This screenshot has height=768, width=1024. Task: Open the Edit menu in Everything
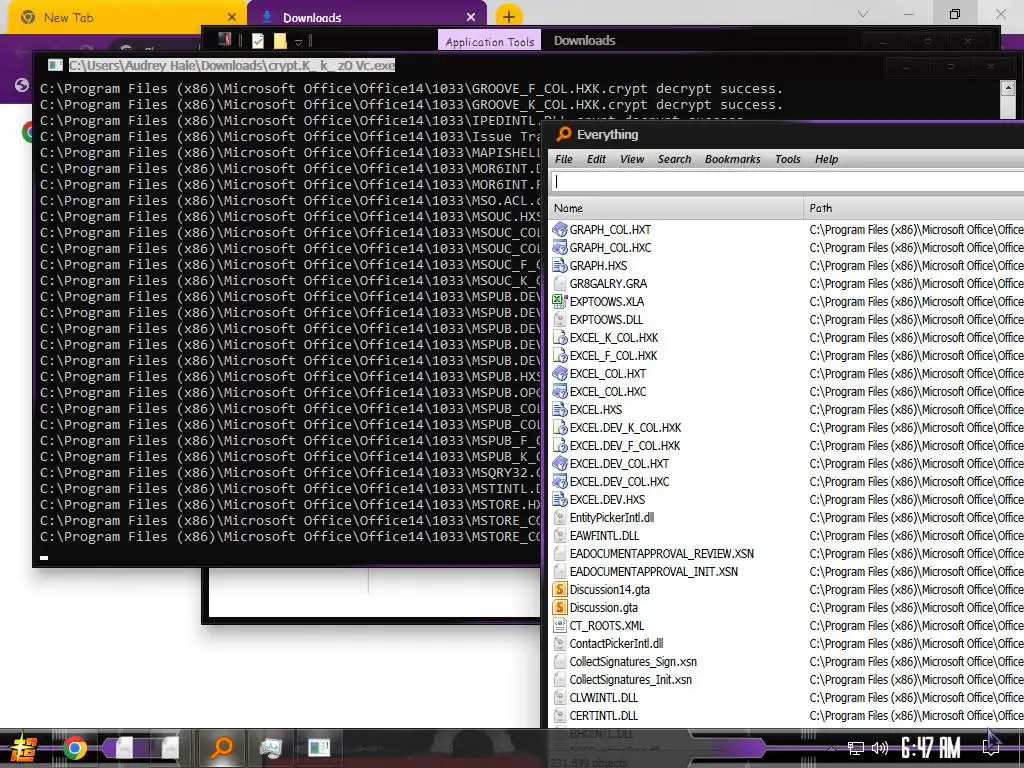[x=596, y=159]
